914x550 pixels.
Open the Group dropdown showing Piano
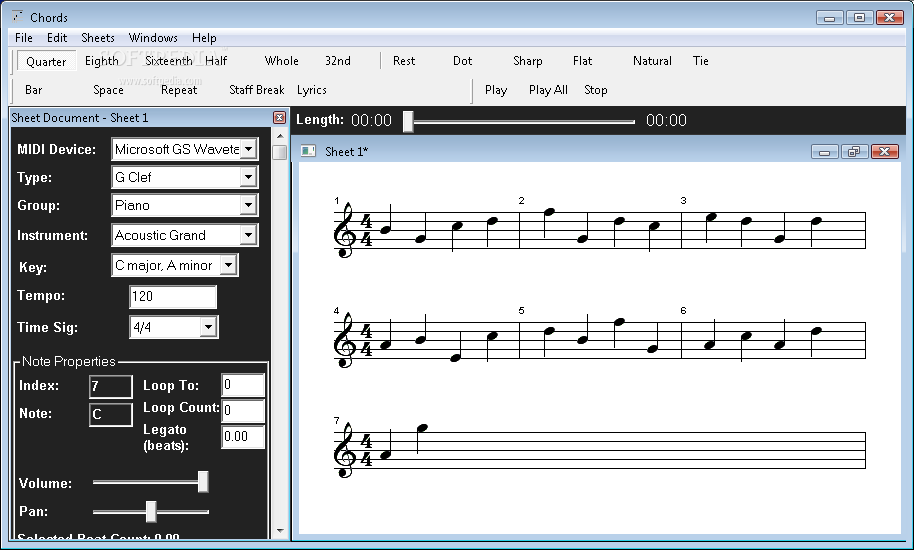[x=248, y=205]
